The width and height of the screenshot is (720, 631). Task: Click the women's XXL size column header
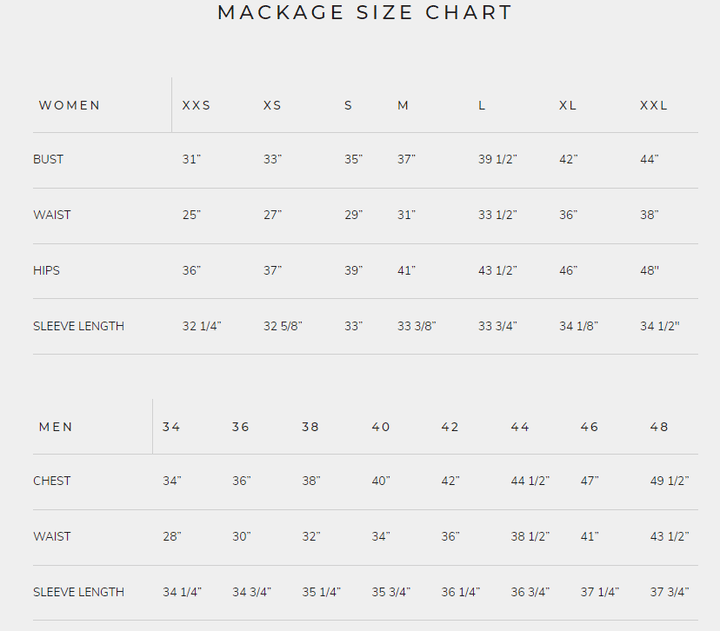[654, 105]
